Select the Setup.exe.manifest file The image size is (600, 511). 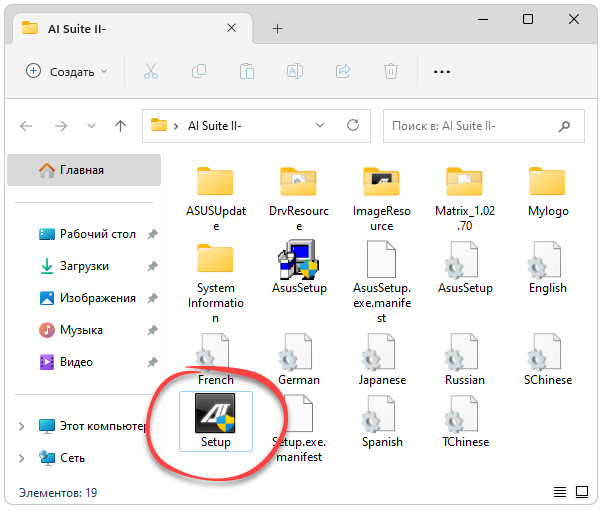pos(299,429)
